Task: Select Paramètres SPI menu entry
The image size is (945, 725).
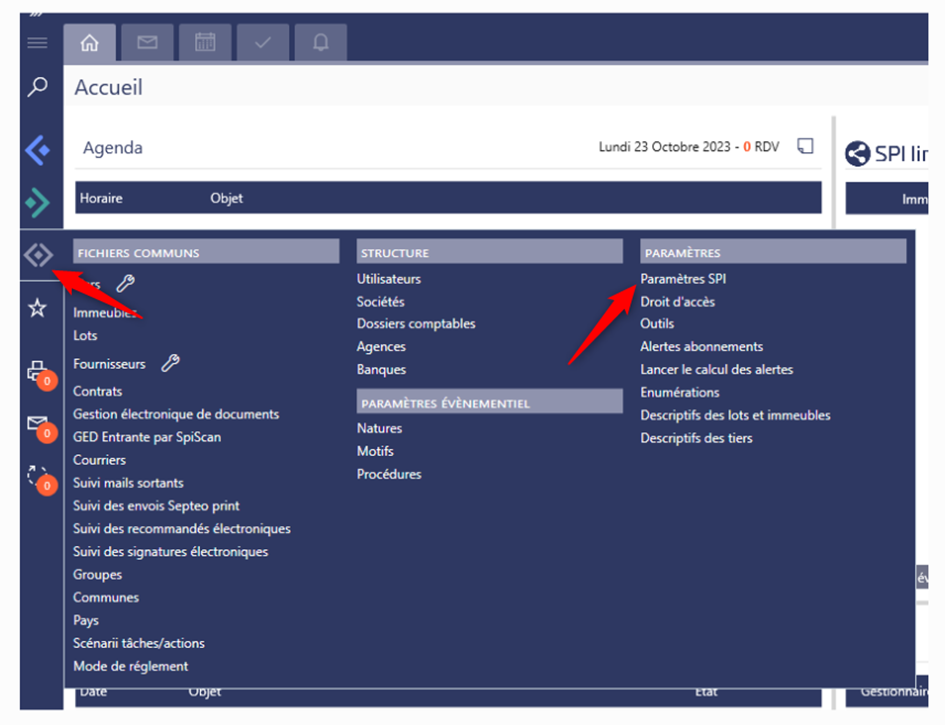Action: click(683, 279)
